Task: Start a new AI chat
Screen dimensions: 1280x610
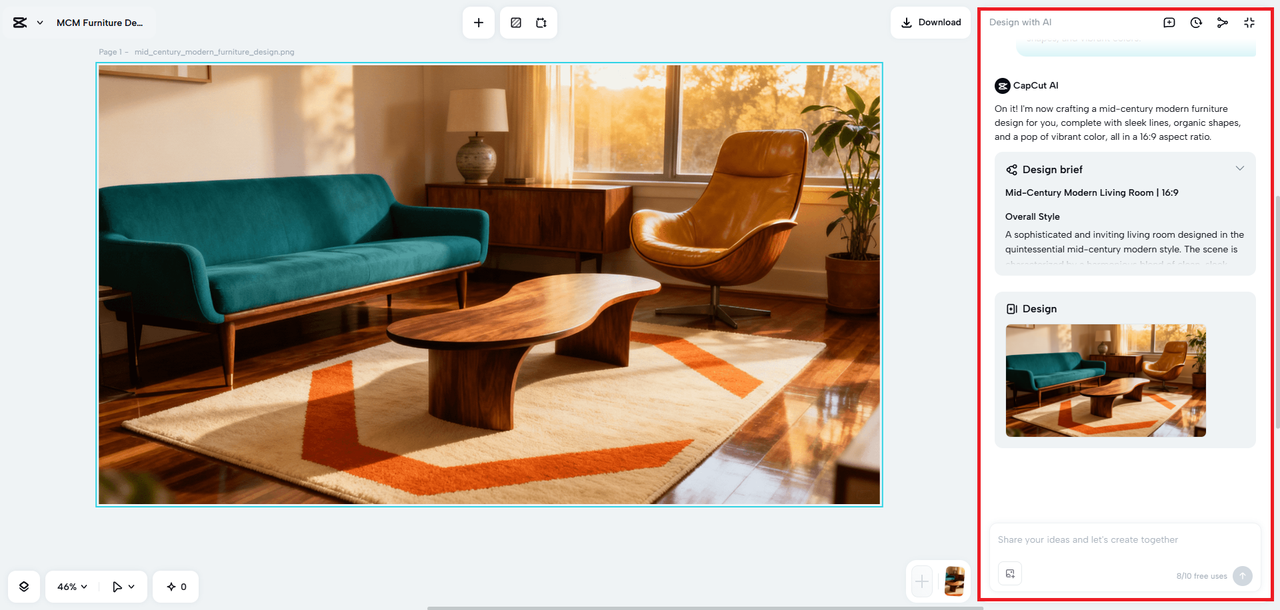Action: coord(1169,22)
